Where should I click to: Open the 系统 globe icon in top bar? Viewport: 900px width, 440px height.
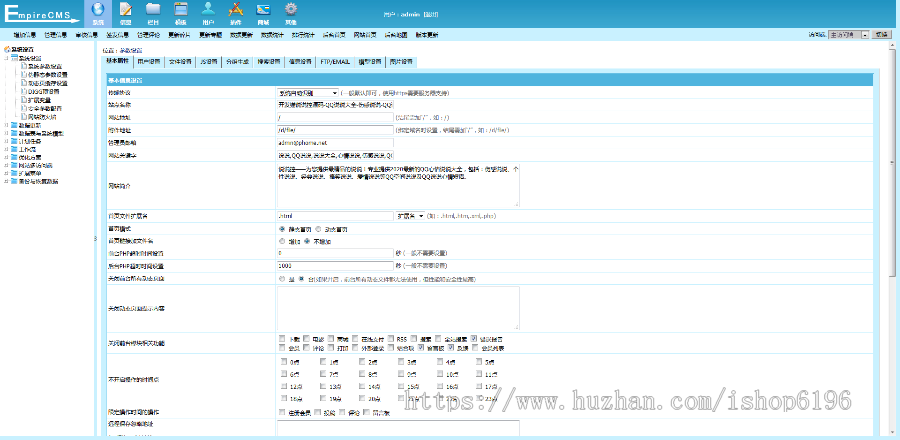coord(98,10)
